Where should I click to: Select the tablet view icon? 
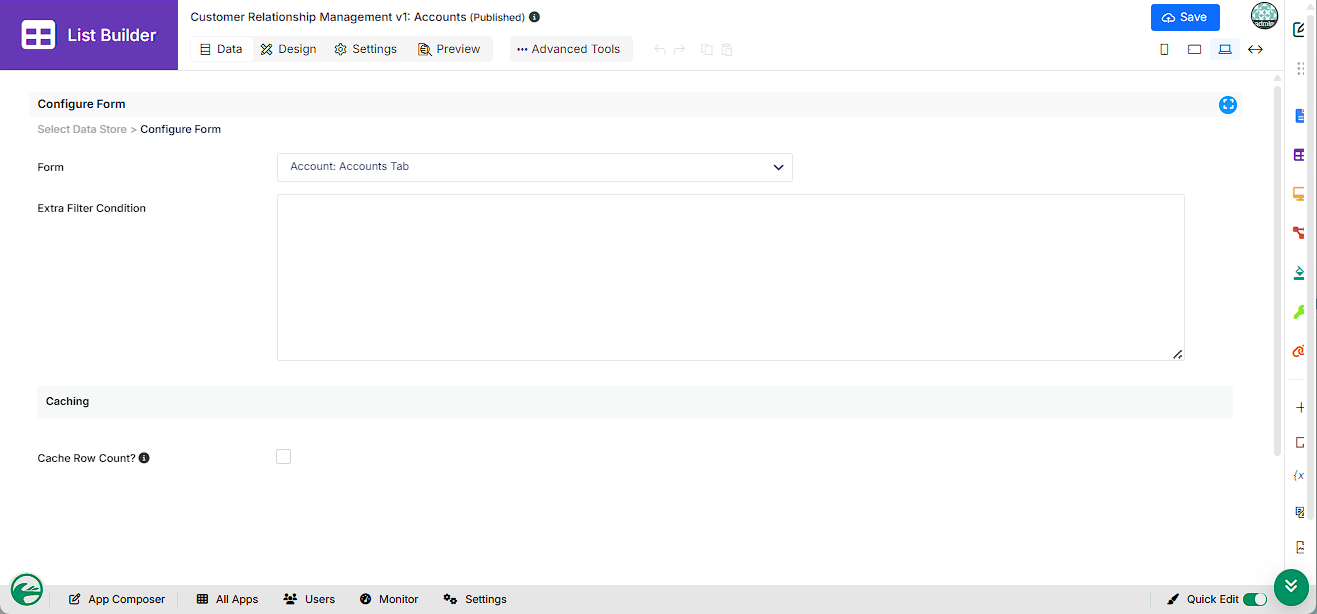(x=1194, y=49)
